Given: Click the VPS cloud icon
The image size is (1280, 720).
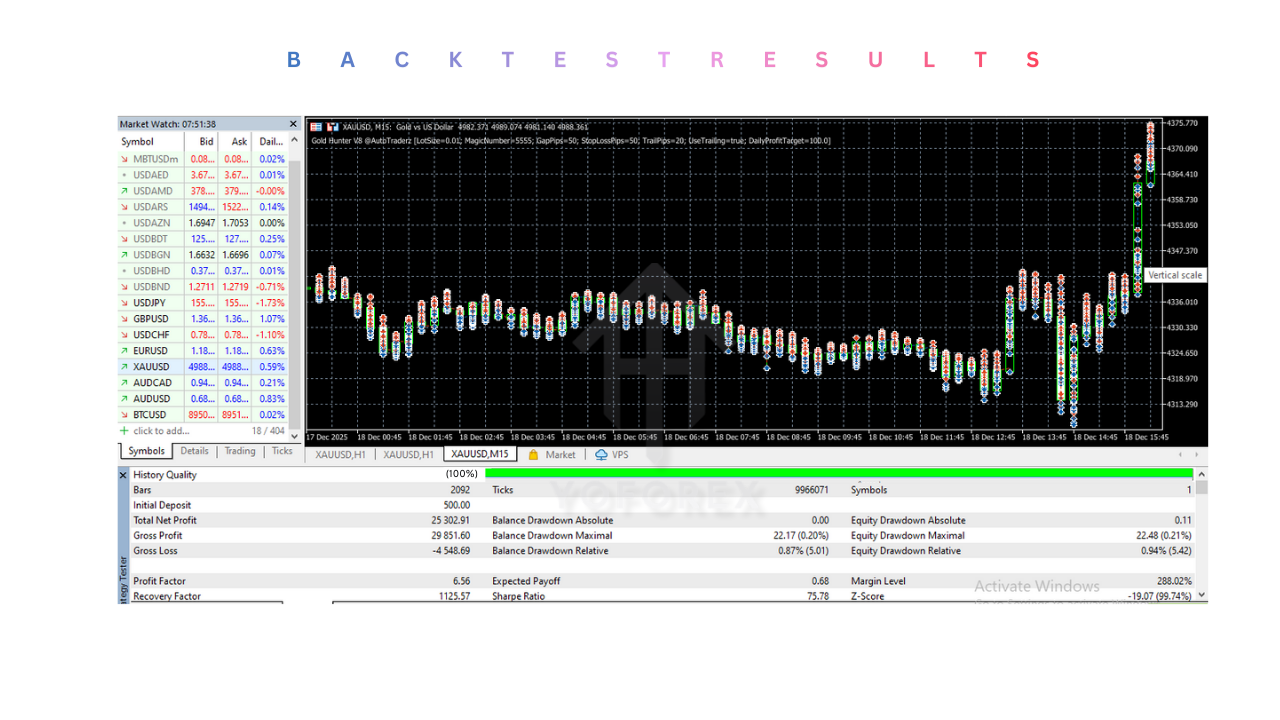Looking at the screenshot, I should [x=601, y=454].
